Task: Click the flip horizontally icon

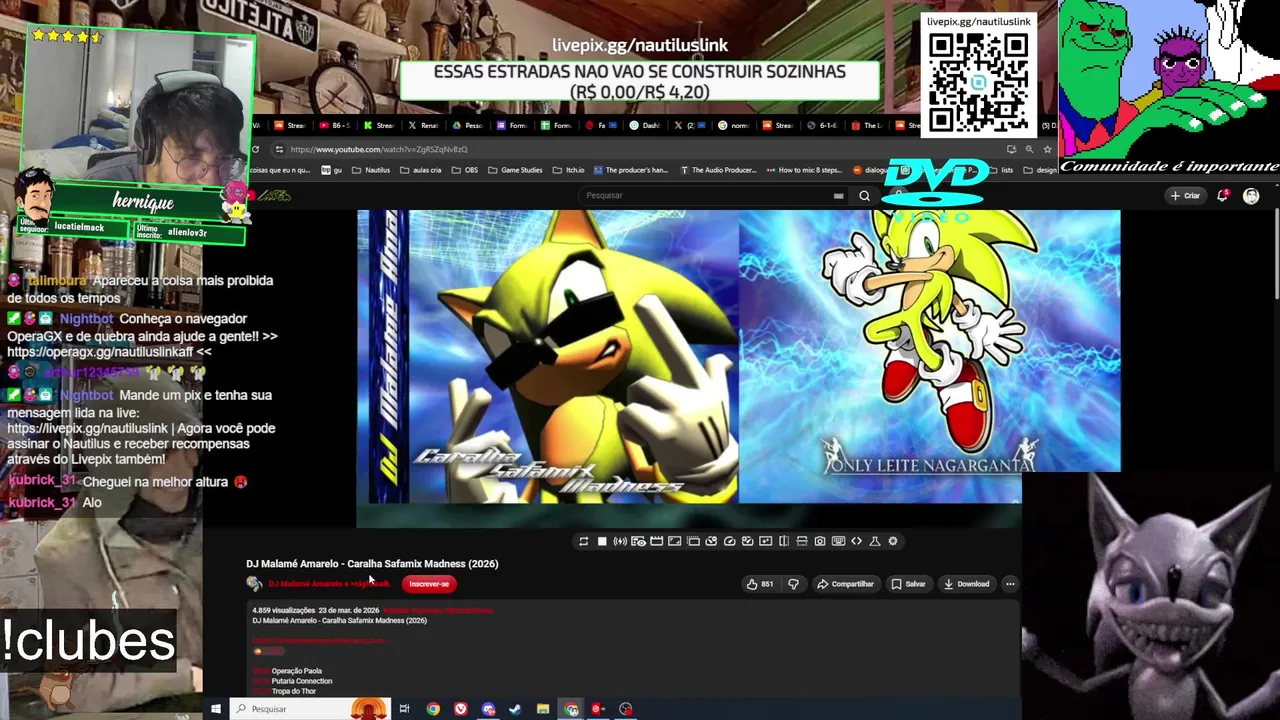Action: [784, 541]
